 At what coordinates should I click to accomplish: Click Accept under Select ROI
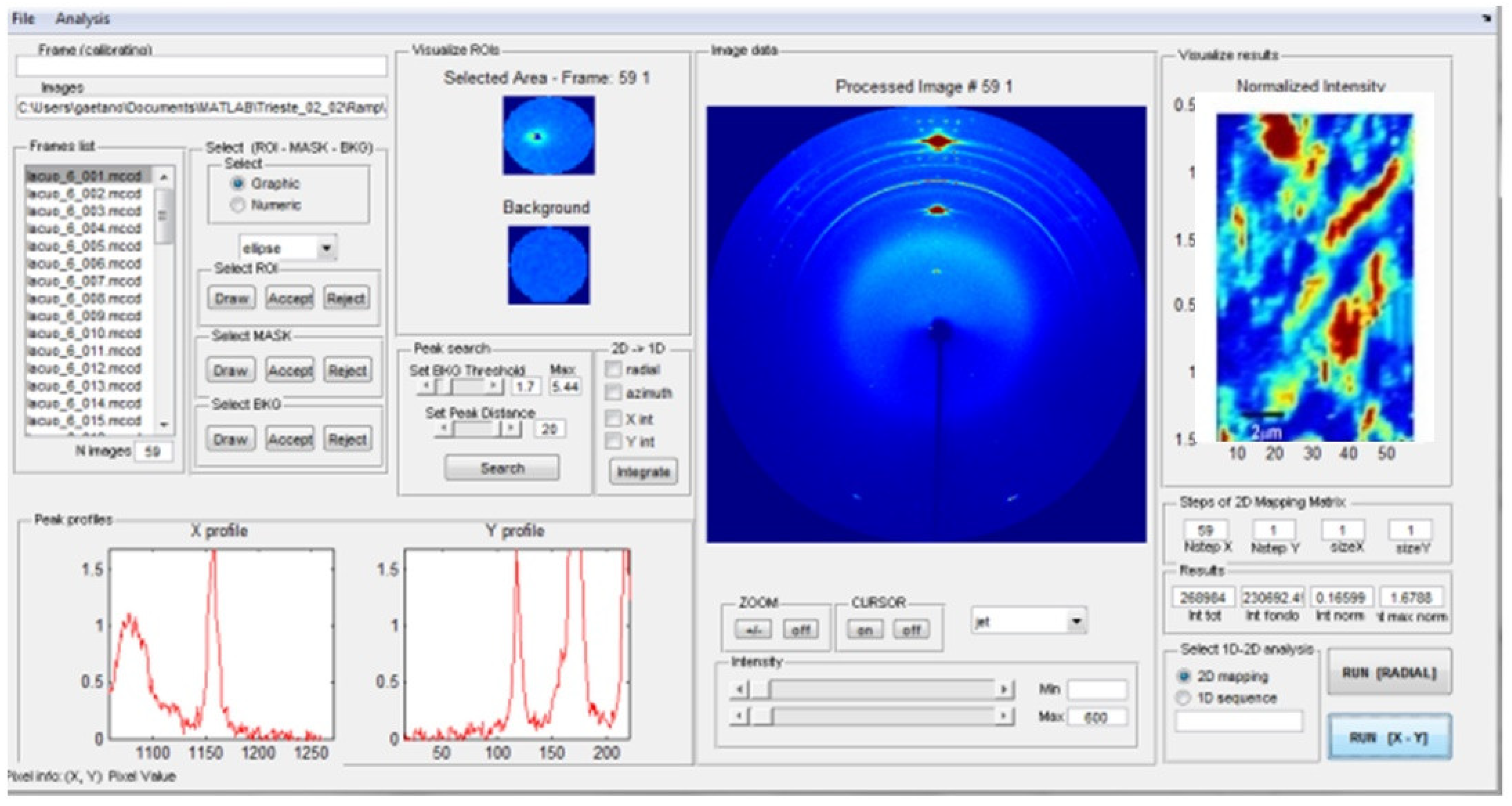tap(290, 298)
